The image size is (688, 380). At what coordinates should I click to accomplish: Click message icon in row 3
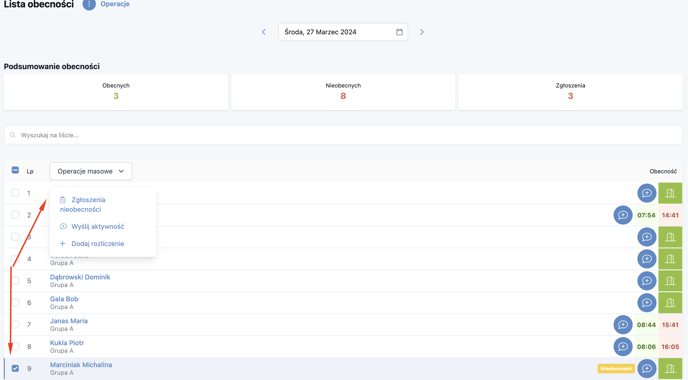pyautogui.click(x=647, y=237)
